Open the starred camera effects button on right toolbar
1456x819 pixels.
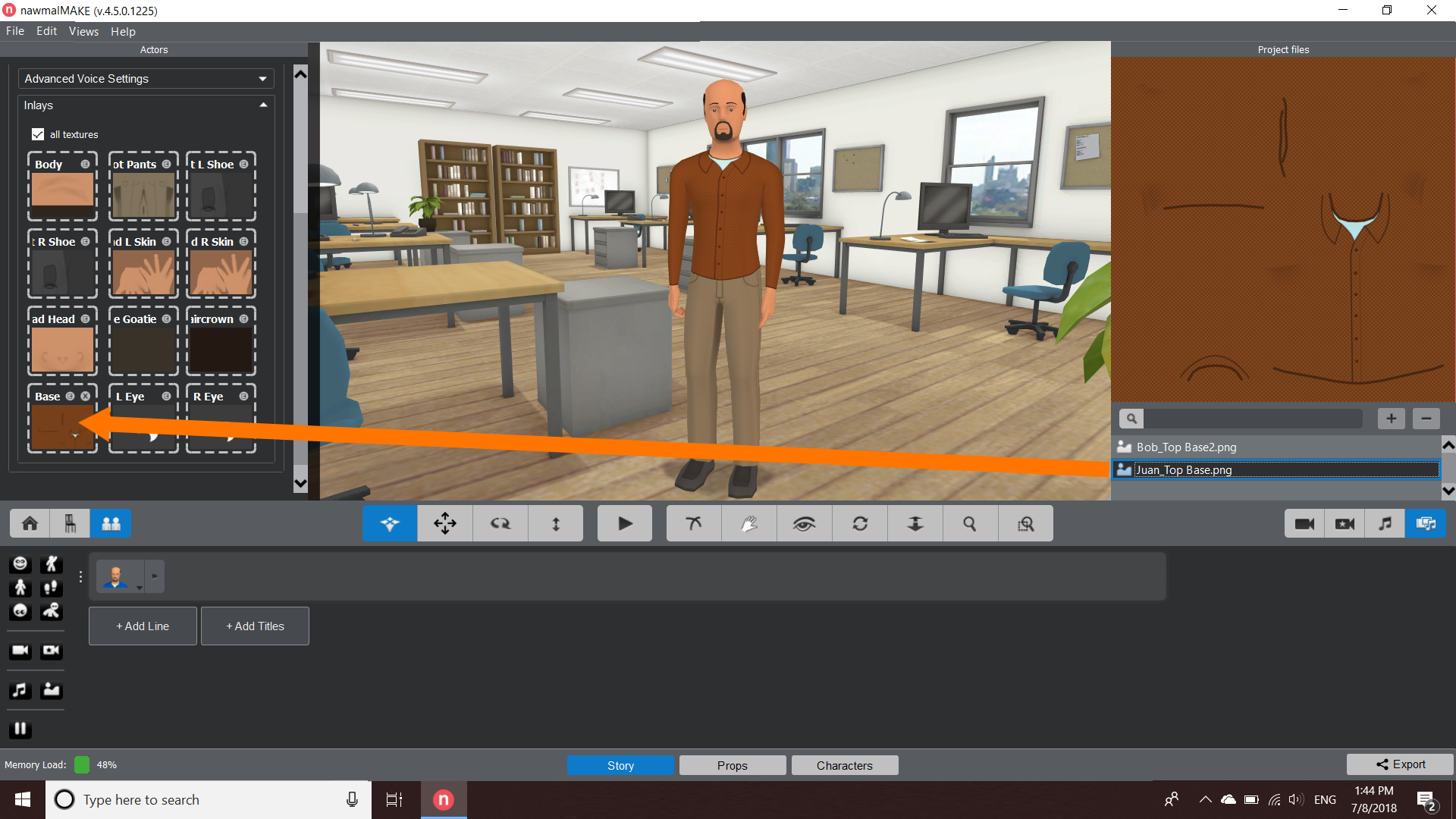point(1345,523)
